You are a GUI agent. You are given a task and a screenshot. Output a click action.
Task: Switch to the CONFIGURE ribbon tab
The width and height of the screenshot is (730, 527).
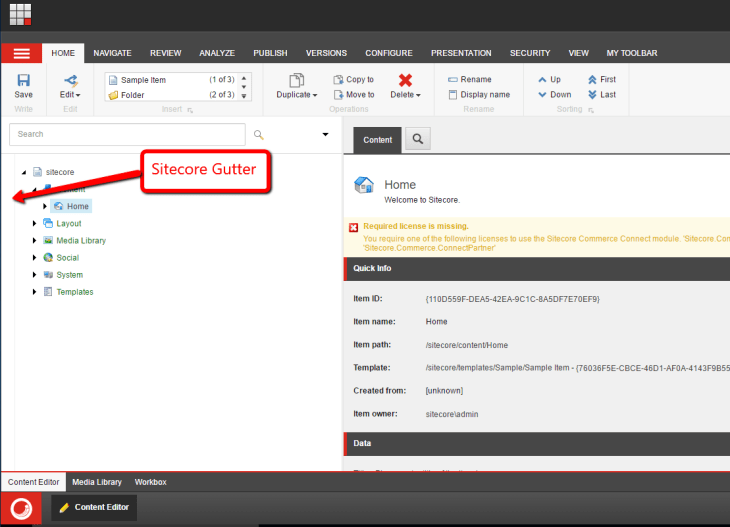click(x=389, y=53)
